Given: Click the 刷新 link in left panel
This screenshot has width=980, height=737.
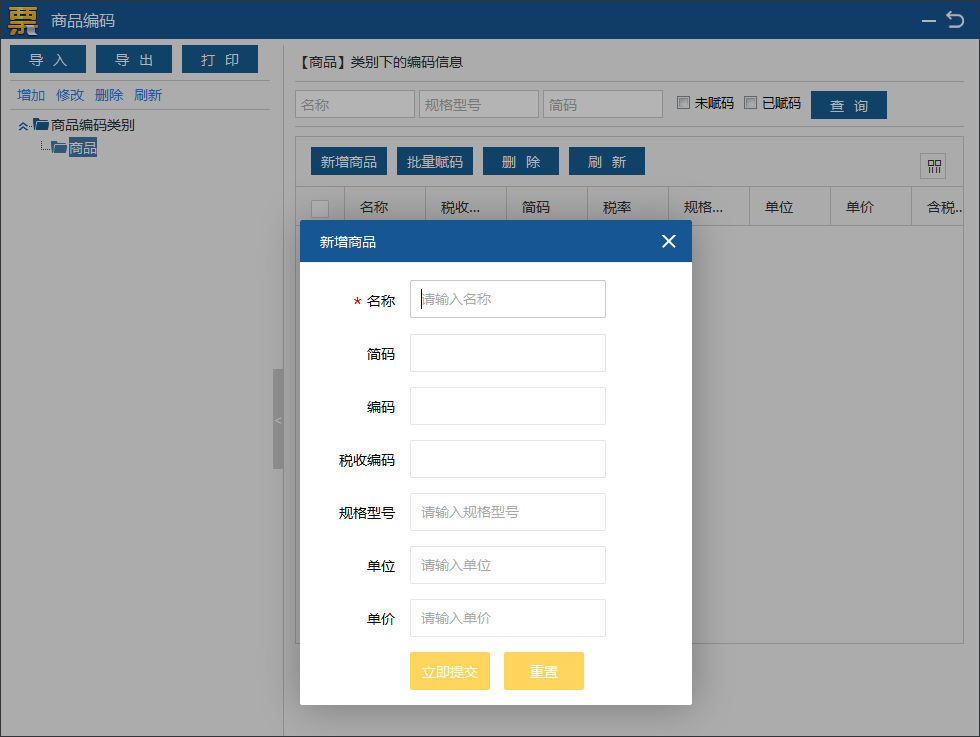Looking at the screenshot, I should pos(148,95).
